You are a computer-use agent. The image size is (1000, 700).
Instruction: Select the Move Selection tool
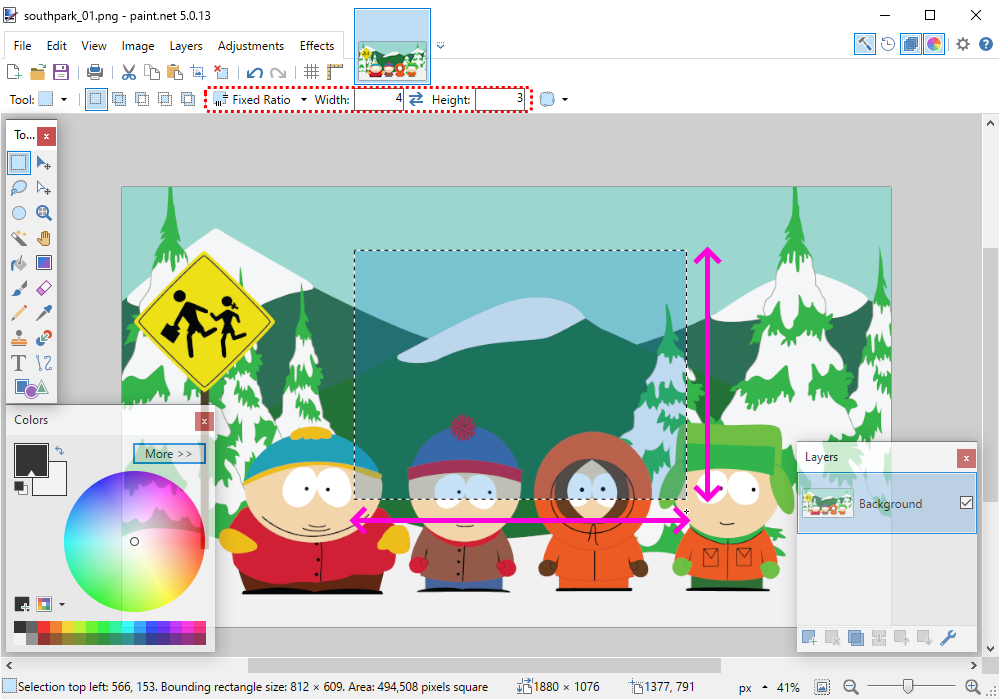pos(43,187)
